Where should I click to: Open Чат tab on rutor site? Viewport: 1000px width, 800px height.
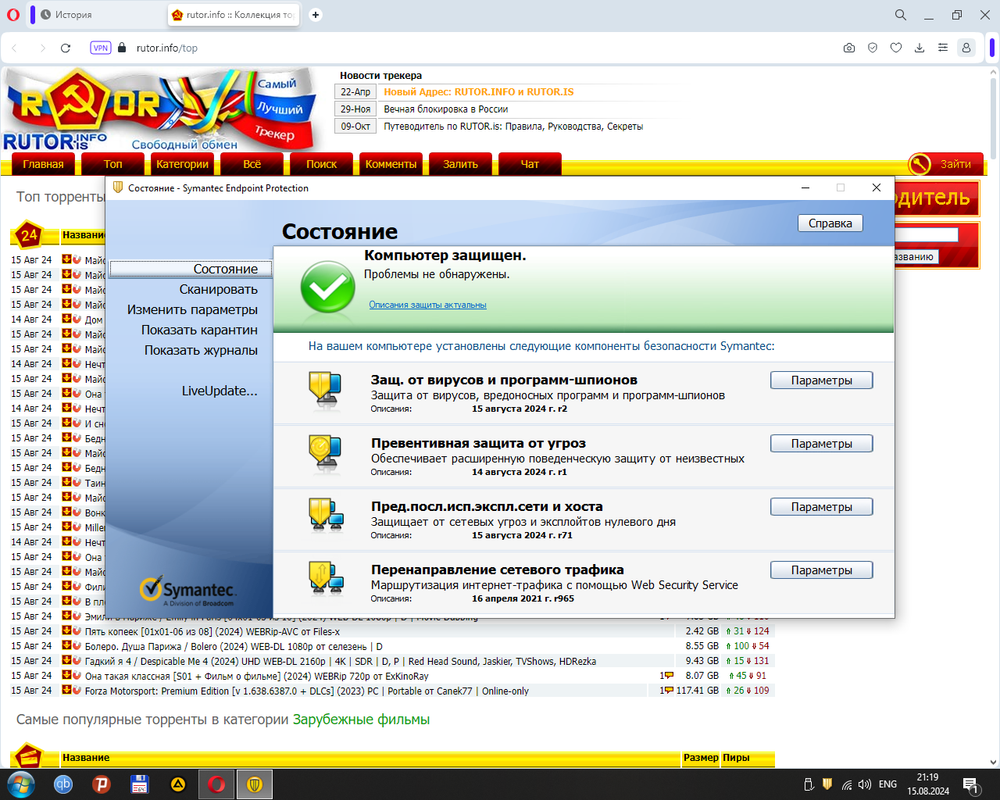530,164
